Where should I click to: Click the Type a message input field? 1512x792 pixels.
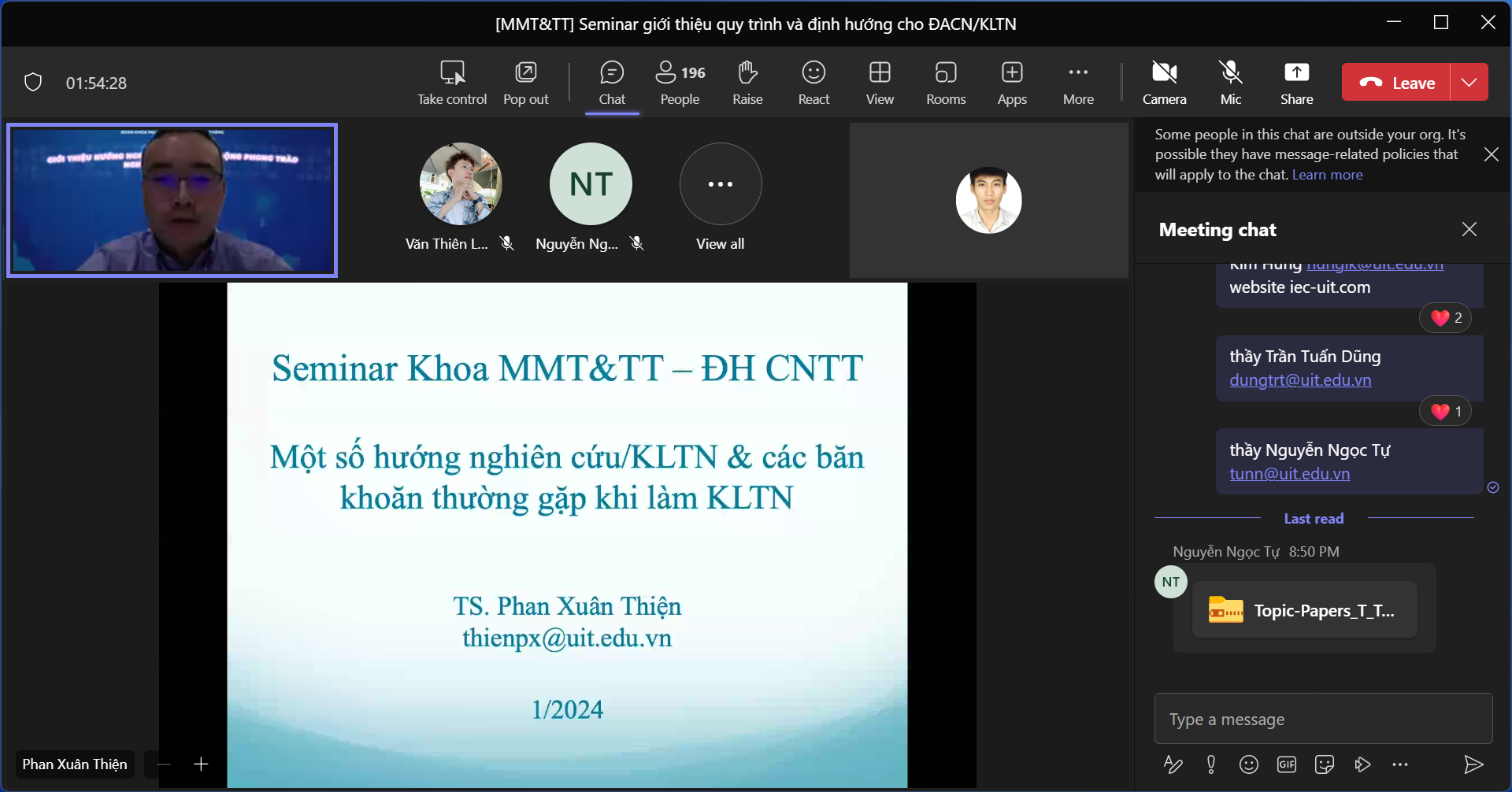(1322, 719)
